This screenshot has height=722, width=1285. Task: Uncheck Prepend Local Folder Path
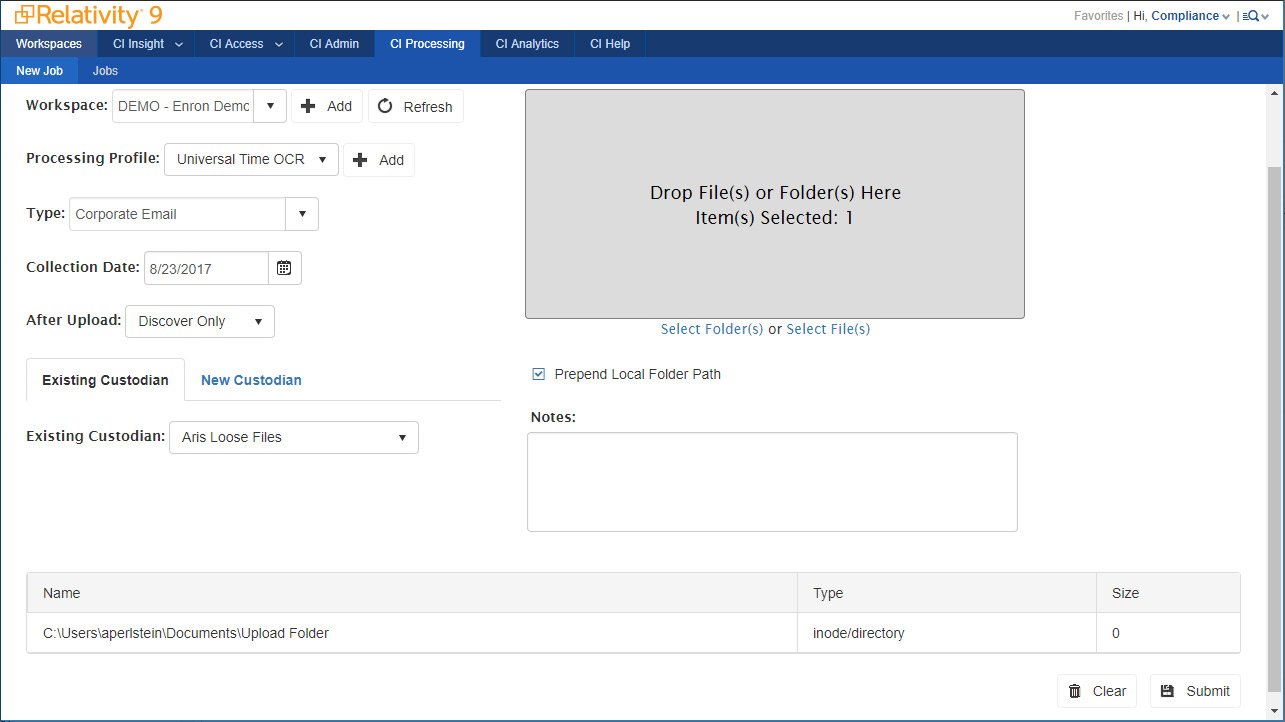pos(539,374)
